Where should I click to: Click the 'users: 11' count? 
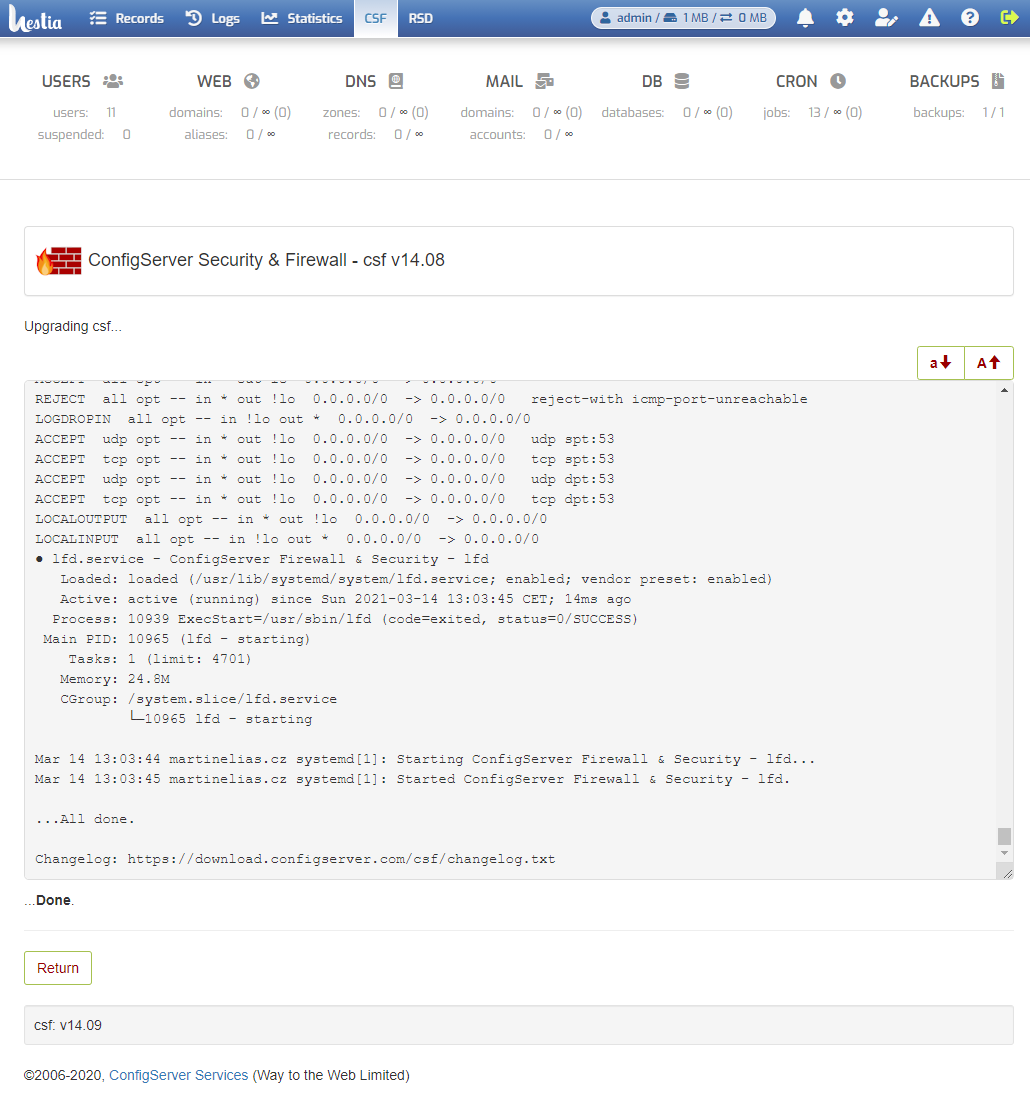(85, 112)
